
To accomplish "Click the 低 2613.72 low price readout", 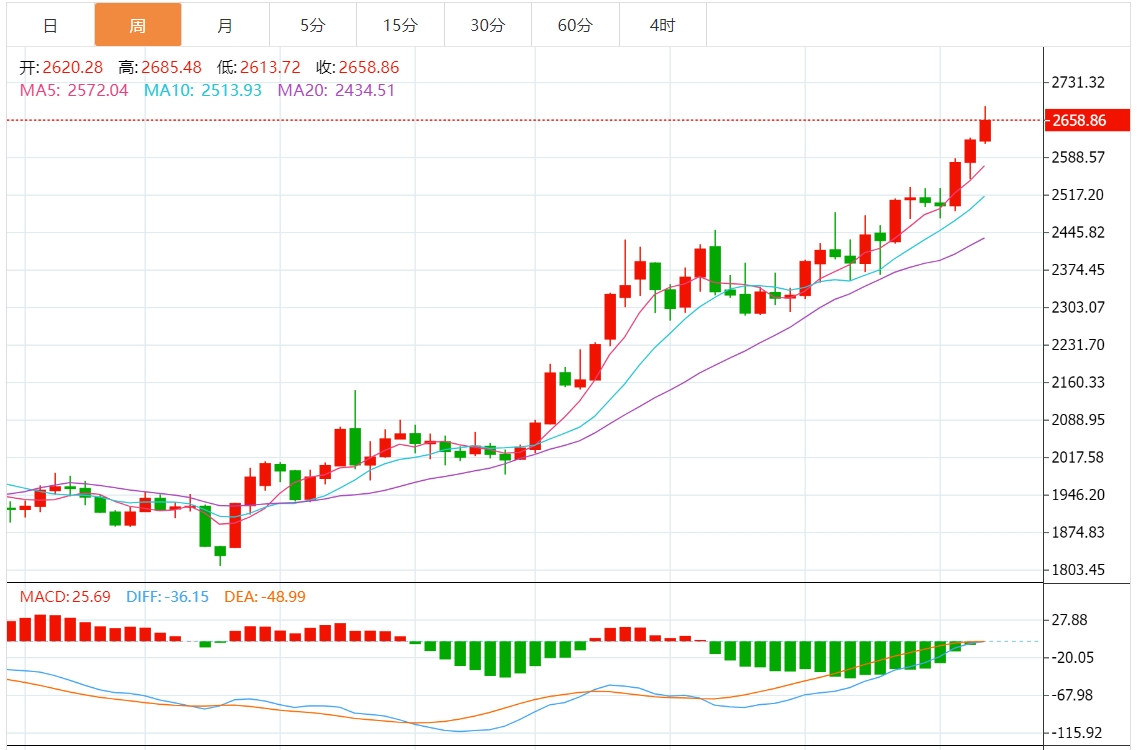I will point(258,68).
